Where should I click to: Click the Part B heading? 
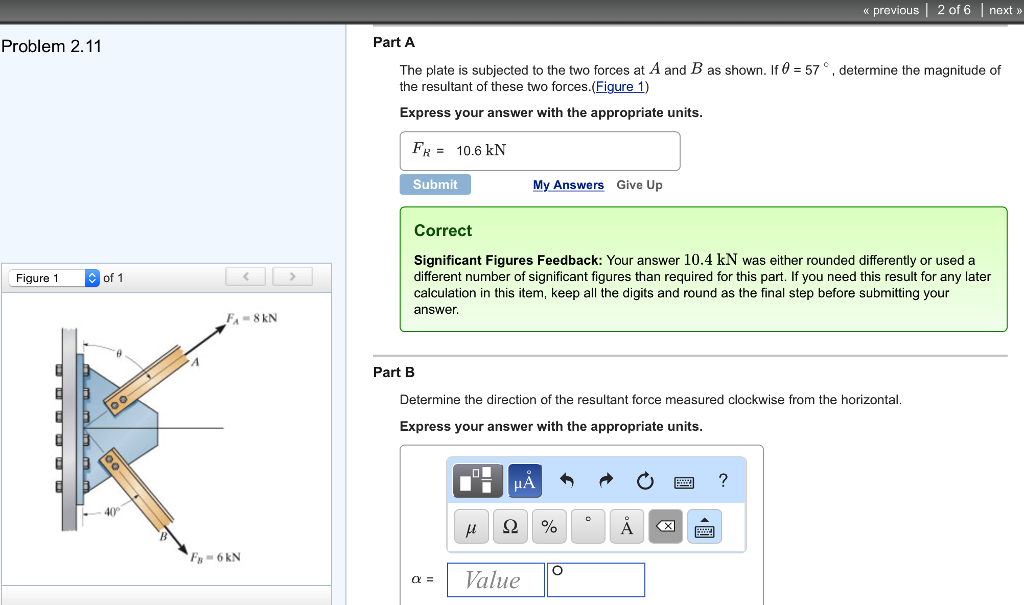coord(394,372)
